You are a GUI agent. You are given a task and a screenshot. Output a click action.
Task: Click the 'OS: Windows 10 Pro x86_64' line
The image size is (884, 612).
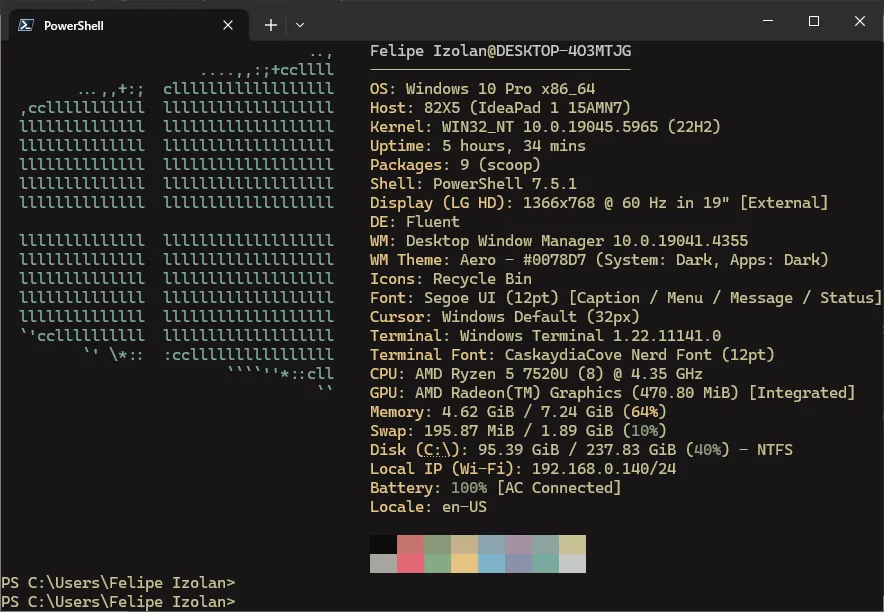[483, 89]
